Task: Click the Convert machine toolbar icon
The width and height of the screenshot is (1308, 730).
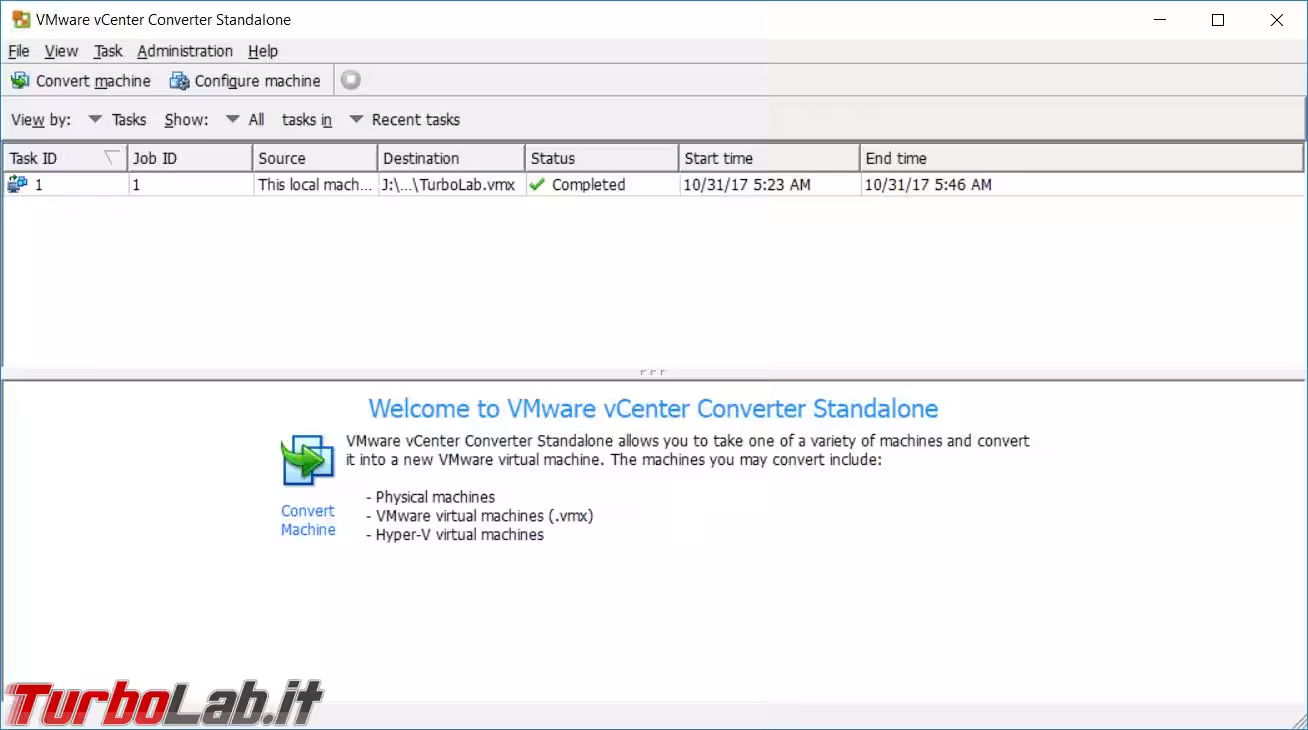Action: (20, 81)
